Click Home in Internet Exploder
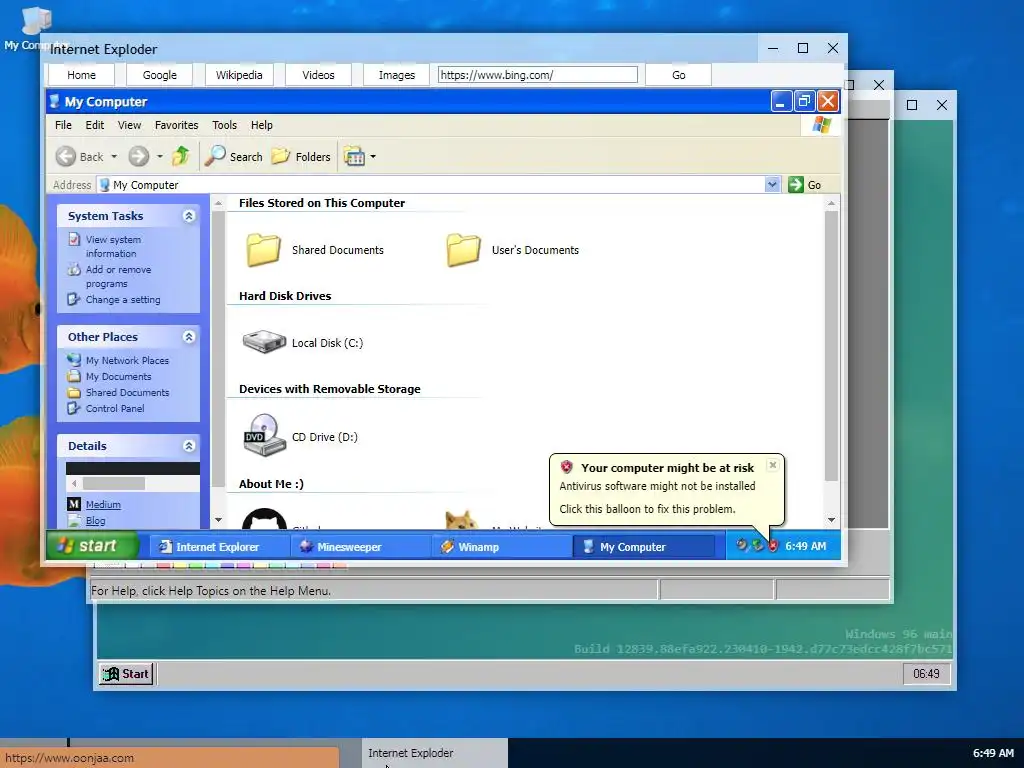This screenshot has width=1024, height=768. pos(82,75)
